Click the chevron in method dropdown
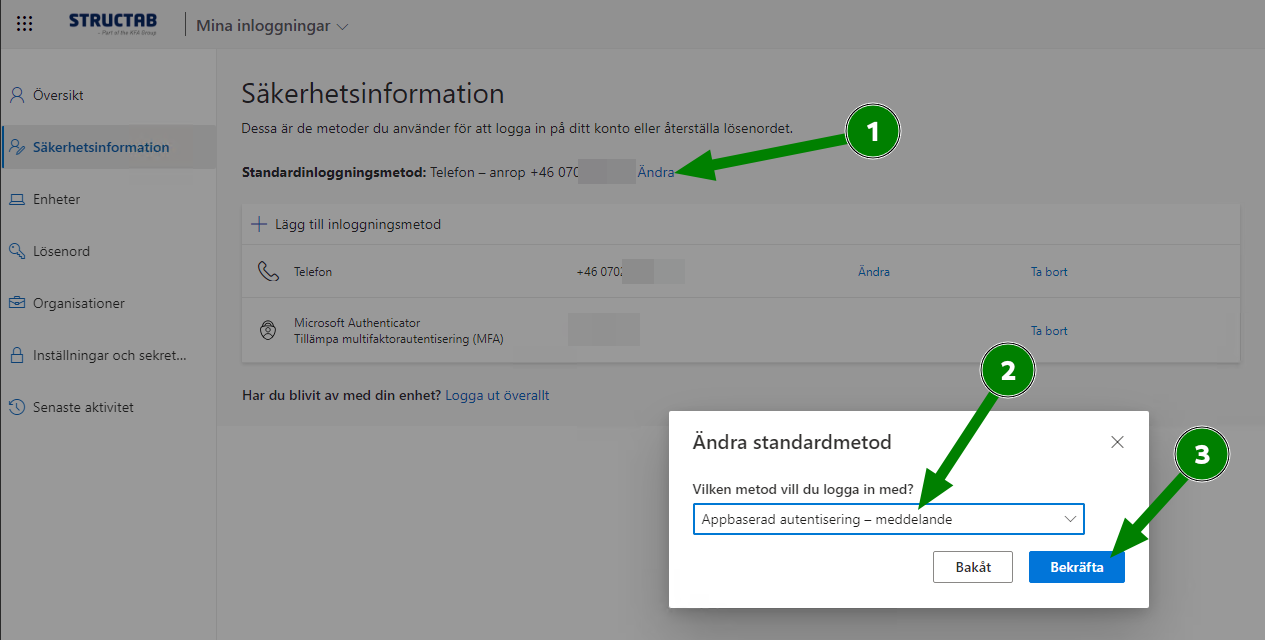This screenshot has height=640, width=1265. (1070, 519)
